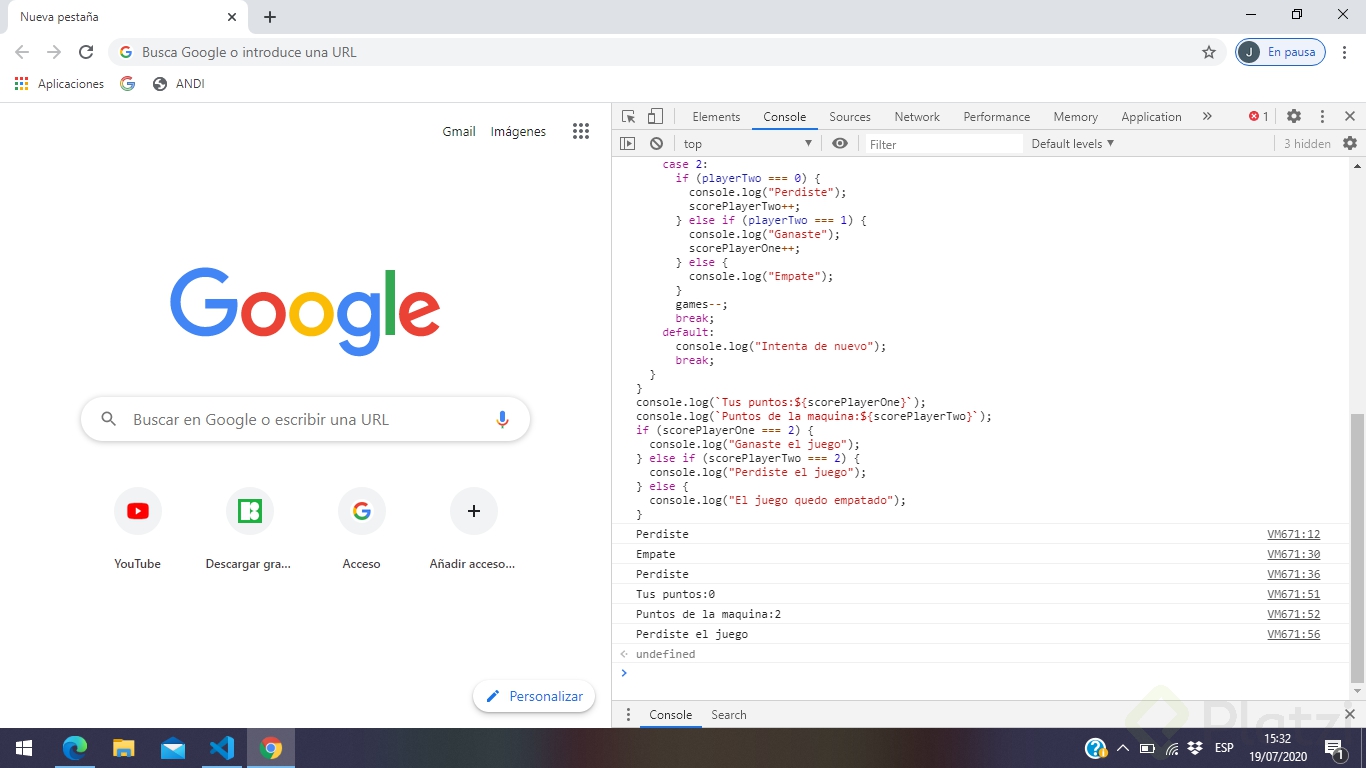The height and width of the screenshot is (768, 1366).
Task: Focus the console Filter field
Action: pyautogui.click(x=944, y=144)
